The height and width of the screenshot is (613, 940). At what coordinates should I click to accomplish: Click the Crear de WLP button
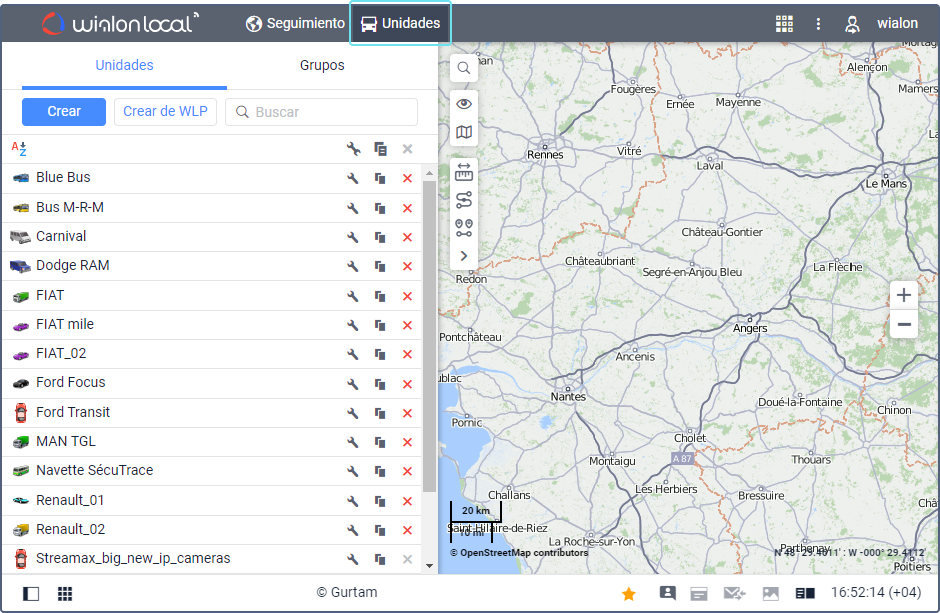[165, 112]
